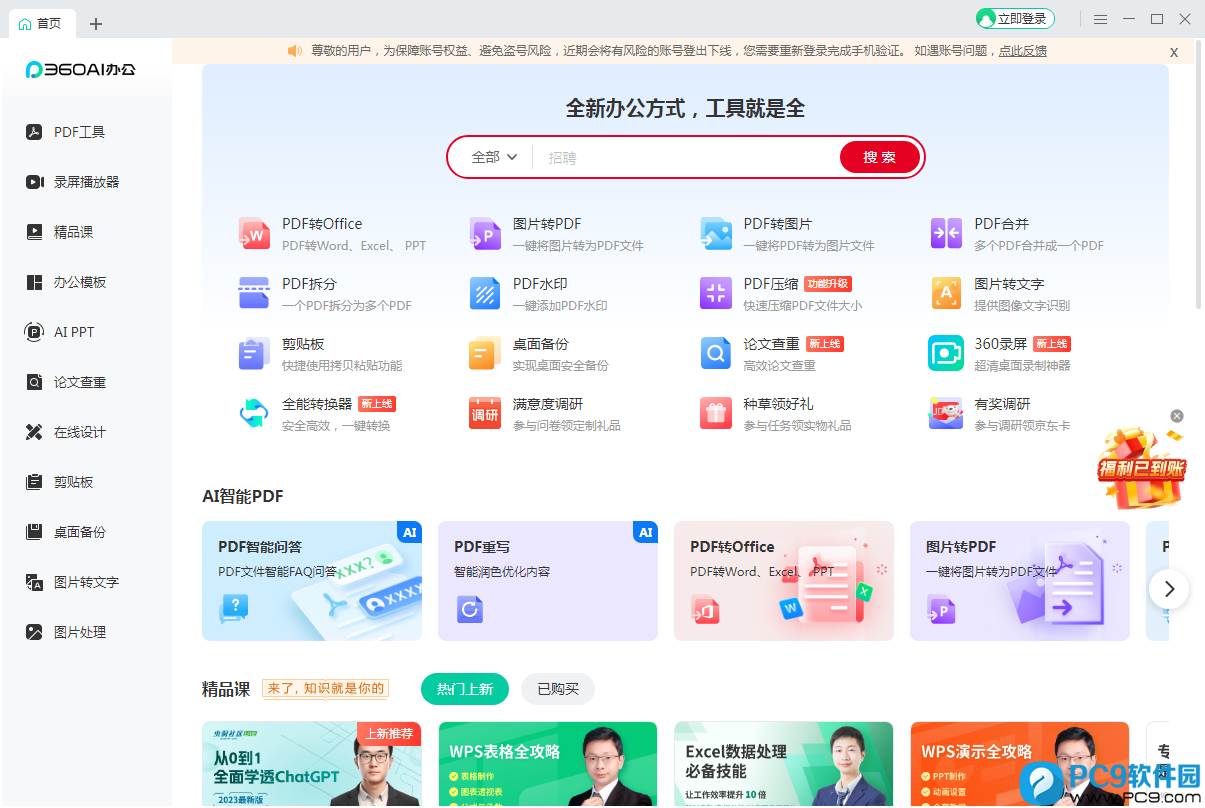Open 剪贴板 in the sidebar
Screen dimensions: 1205x808
[60, 482]
